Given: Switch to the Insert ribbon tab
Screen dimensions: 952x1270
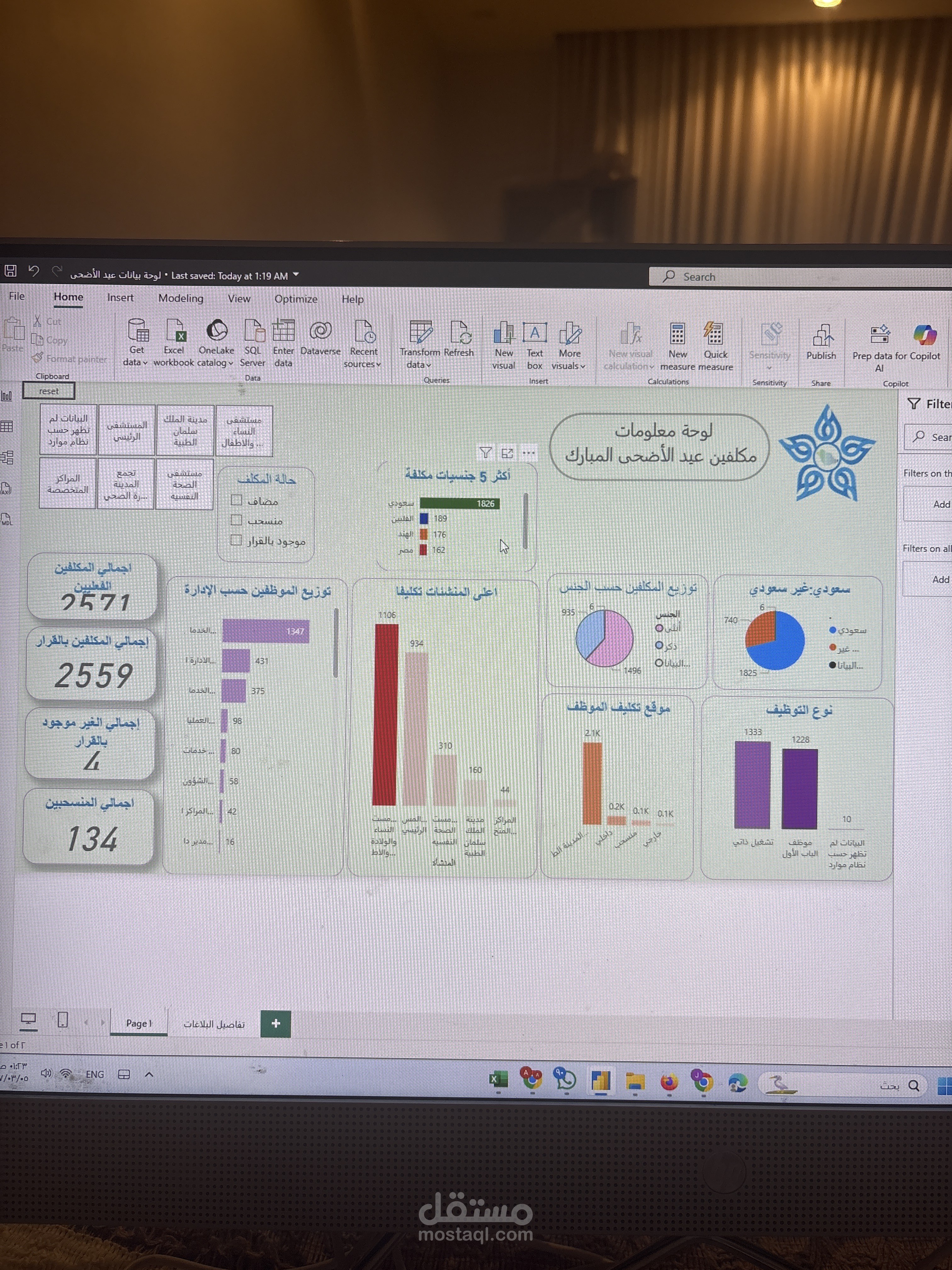Looking at the screenshot, I should pos(120,297).
